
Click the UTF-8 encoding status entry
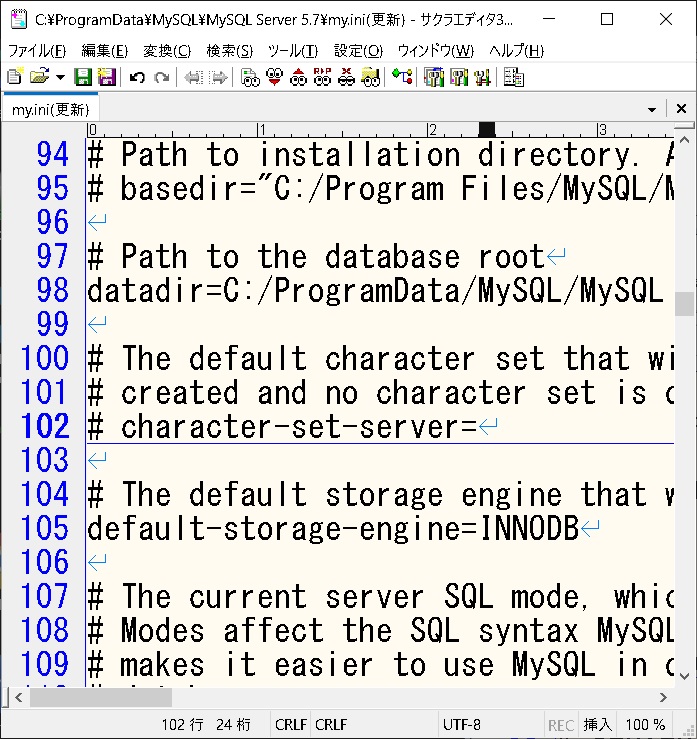[461, 724]
